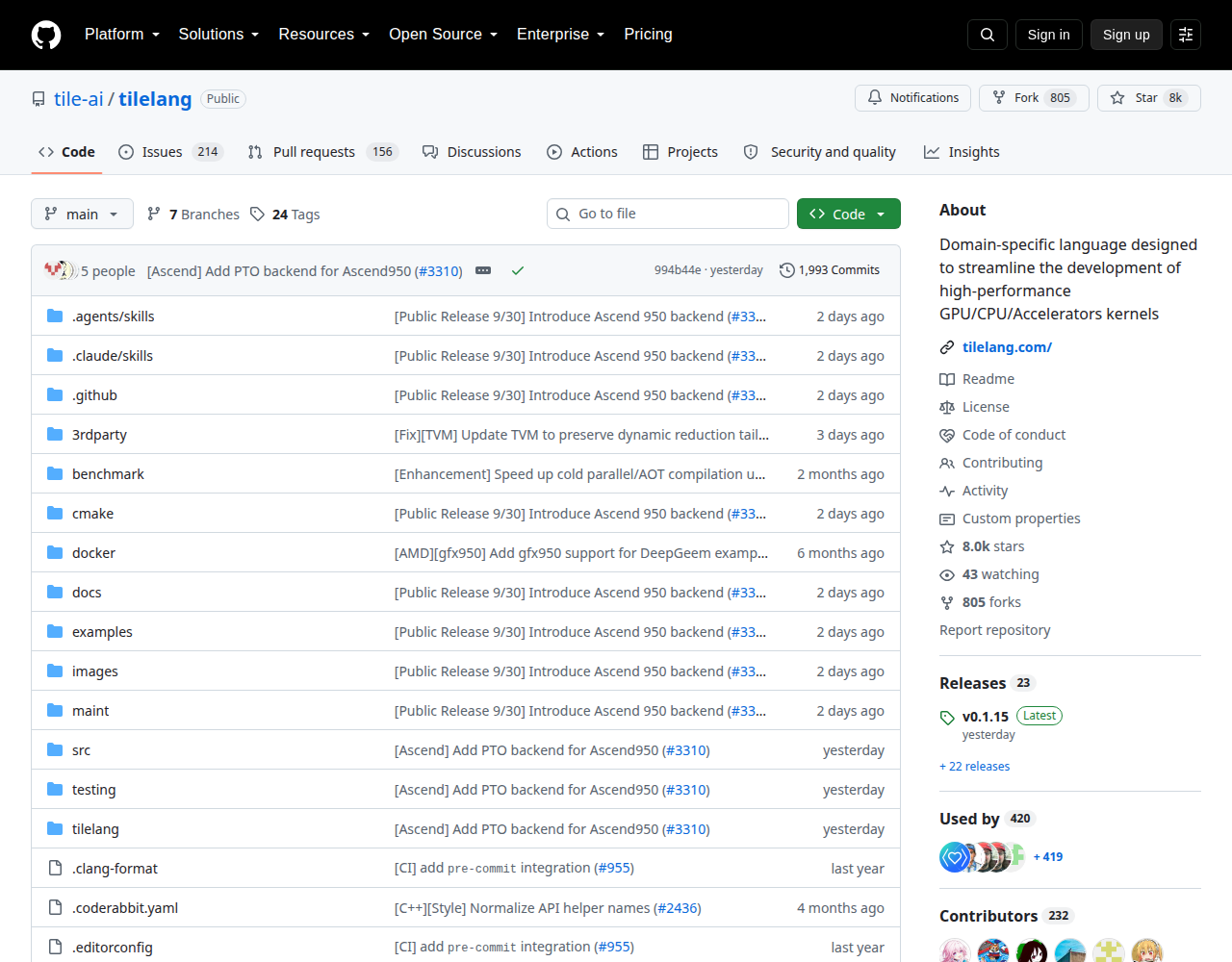Switch to the Issues tab
Image resolution: width=1232 pixels, height=962 pixels.
170,152
